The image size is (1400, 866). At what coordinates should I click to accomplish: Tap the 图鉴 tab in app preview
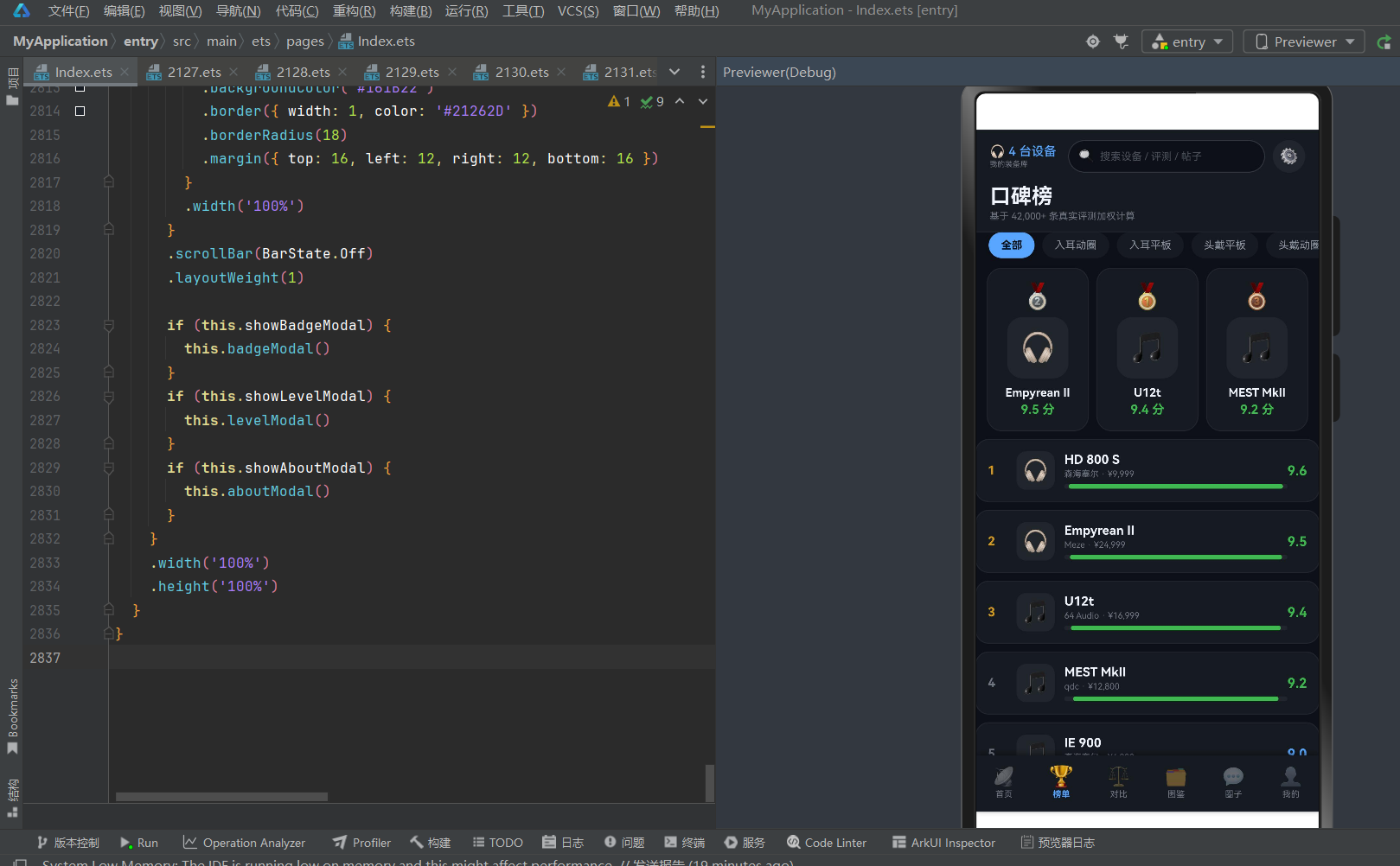tap(1176, 782)
